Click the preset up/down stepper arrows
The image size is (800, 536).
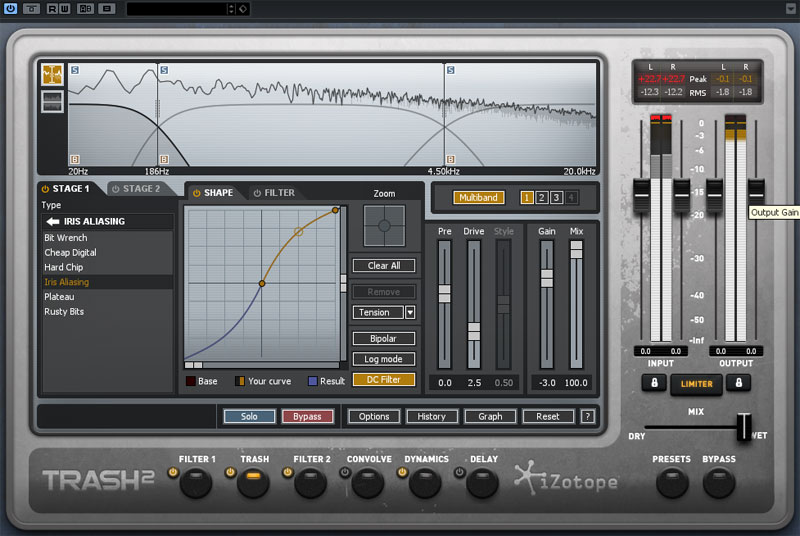231,9
